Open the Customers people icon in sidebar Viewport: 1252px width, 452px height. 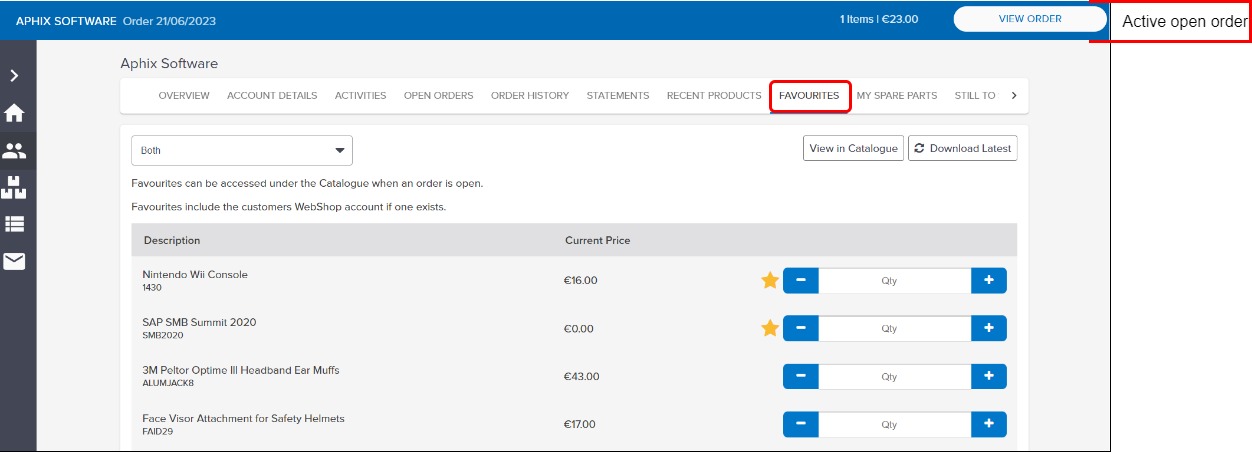pyautogui.click(x=15, y=151)
